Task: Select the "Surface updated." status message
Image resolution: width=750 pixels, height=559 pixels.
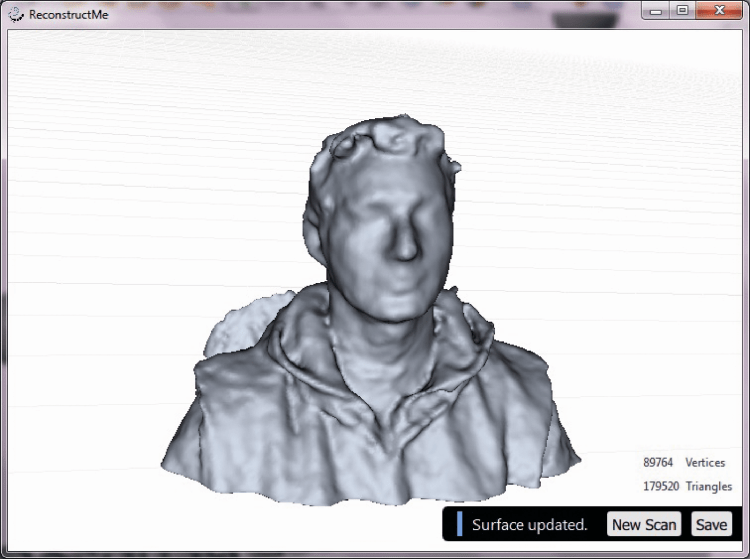Action: pos(529,524)
